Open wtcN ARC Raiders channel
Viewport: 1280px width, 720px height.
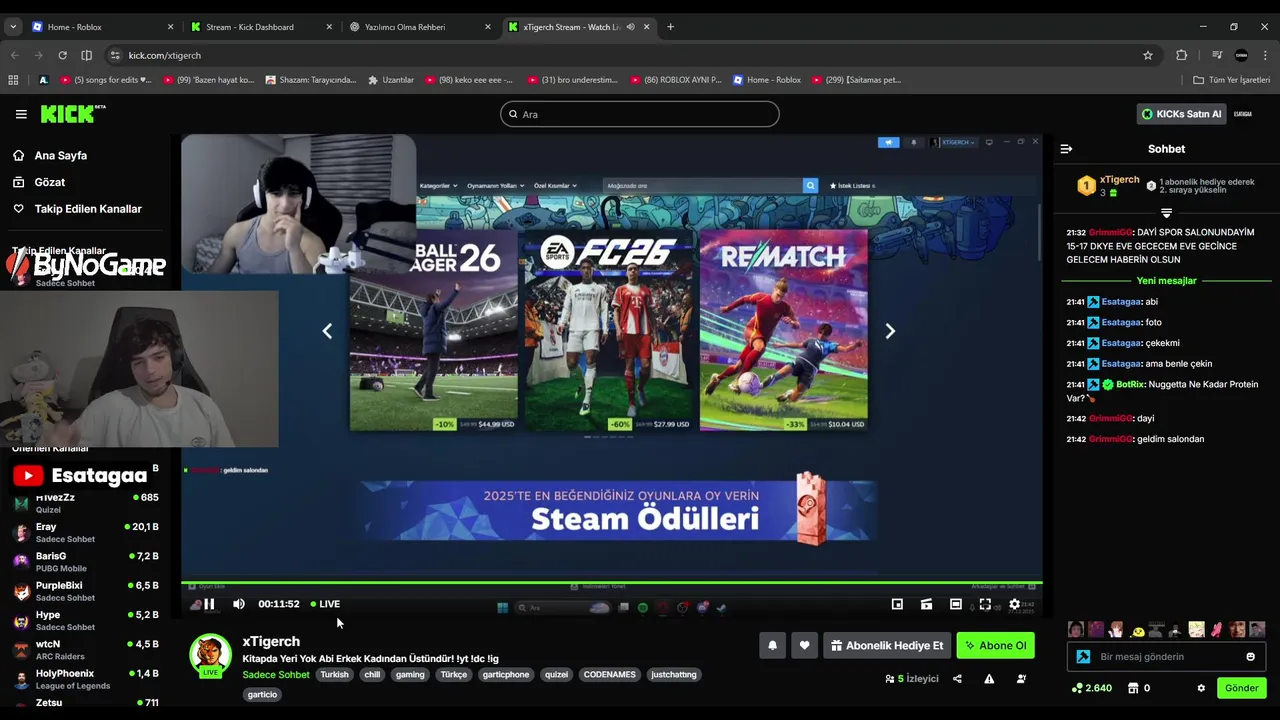(86, 650)
